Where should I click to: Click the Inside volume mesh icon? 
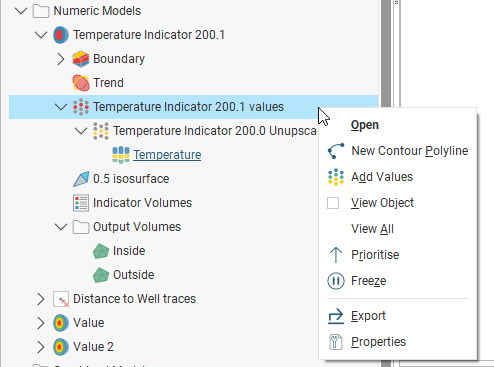pyautogui.click(x=101, y=251)
